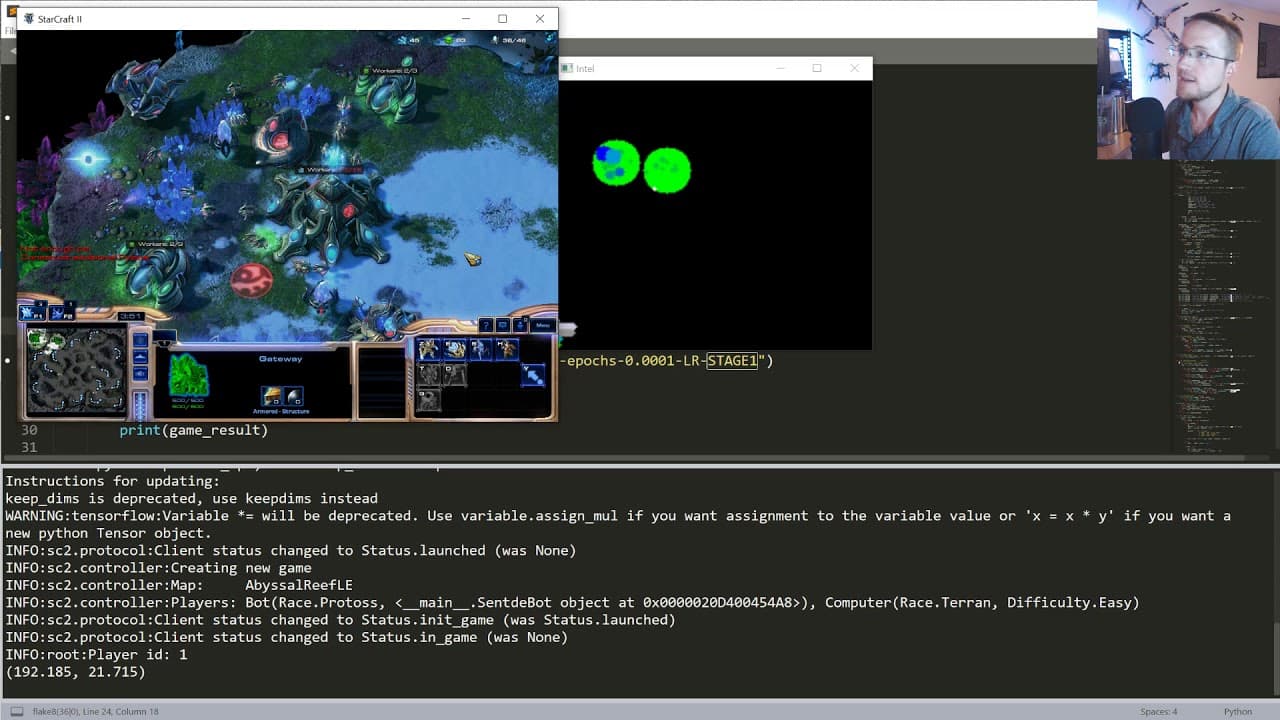Select the F2 all army button
Viewport: 1280px width, 720px height.
62,313
